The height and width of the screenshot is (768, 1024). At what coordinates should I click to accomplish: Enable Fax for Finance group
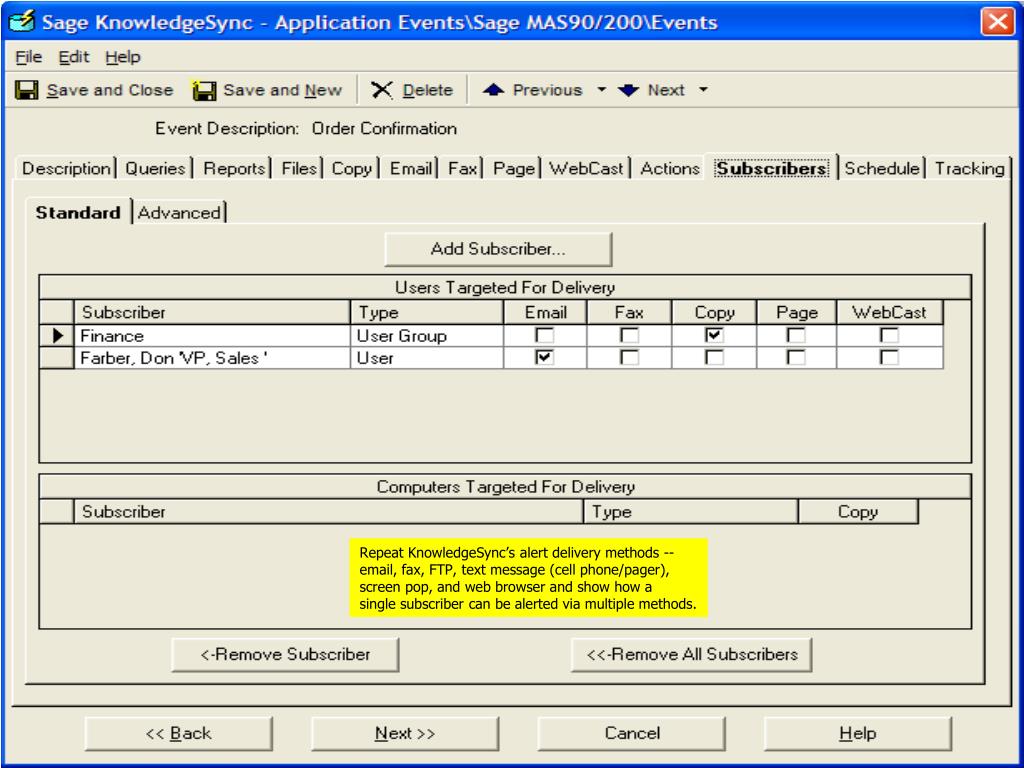(x=629, y=335)
